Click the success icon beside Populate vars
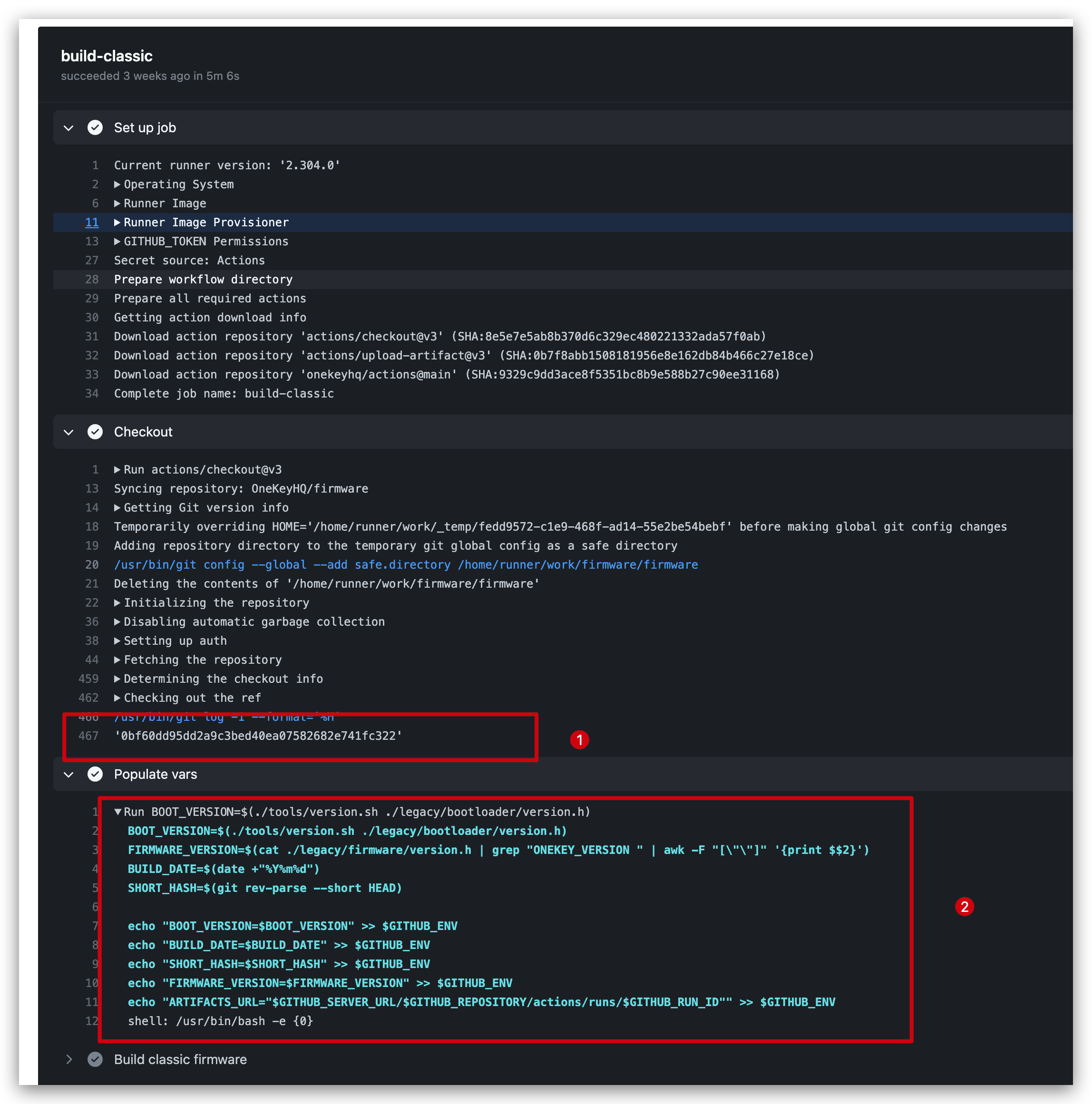 [95, 775]
